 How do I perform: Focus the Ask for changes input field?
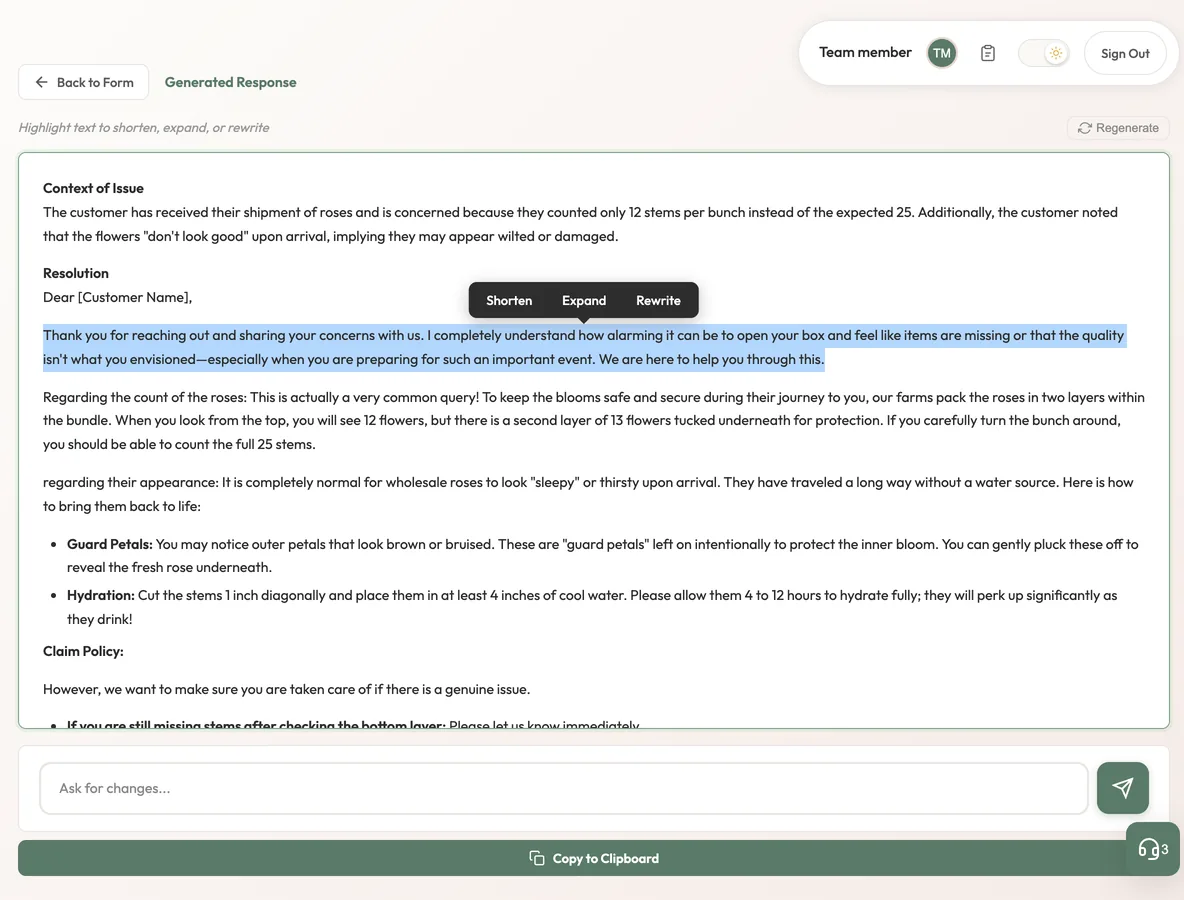tap(563, 788)
